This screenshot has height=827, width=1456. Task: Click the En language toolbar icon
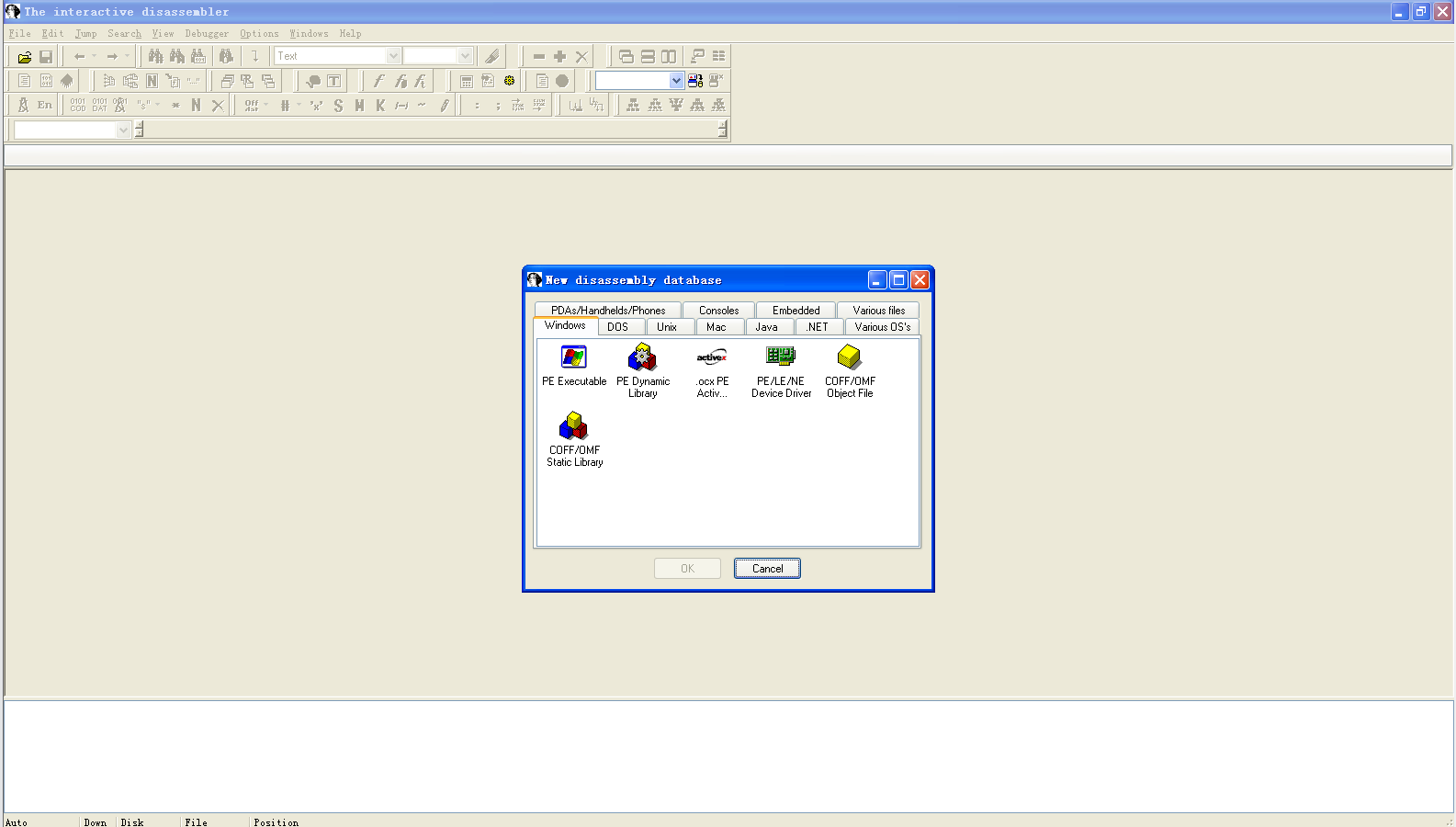[x=45, y=106]
